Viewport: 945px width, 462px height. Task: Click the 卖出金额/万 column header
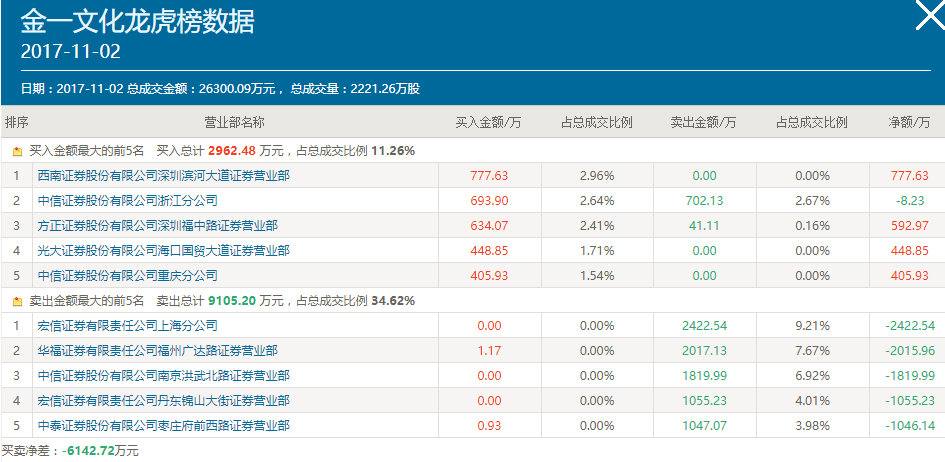point(704,123)
